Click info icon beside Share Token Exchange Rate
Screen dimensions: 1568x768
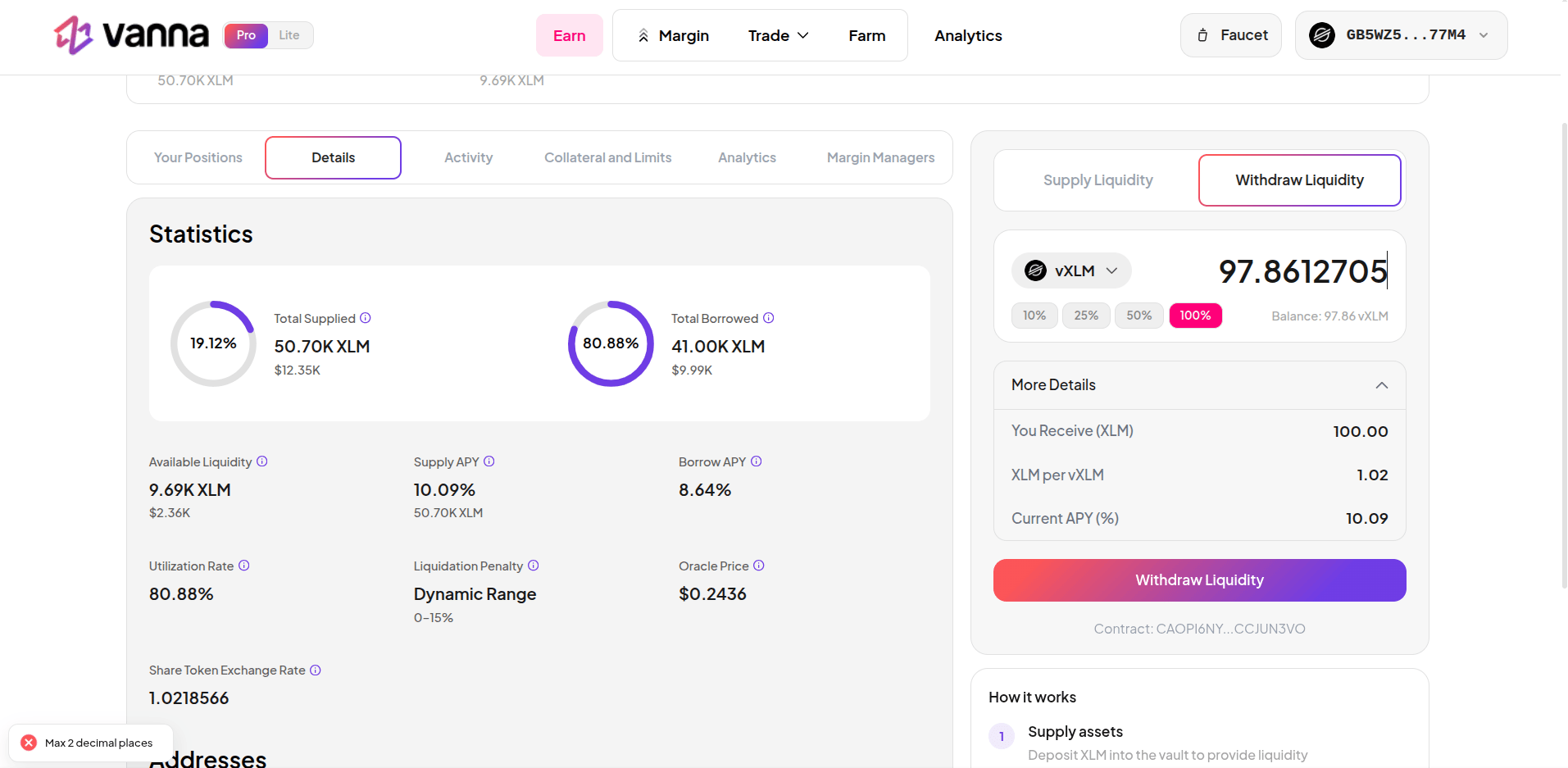click(x=316, y=670)
